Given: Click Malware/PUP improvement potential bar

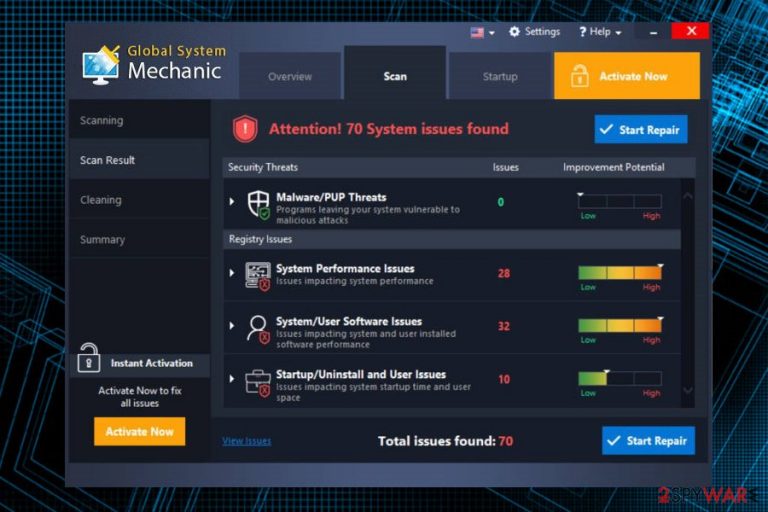Looking at the screenshot, I should (x=620, y=201).
